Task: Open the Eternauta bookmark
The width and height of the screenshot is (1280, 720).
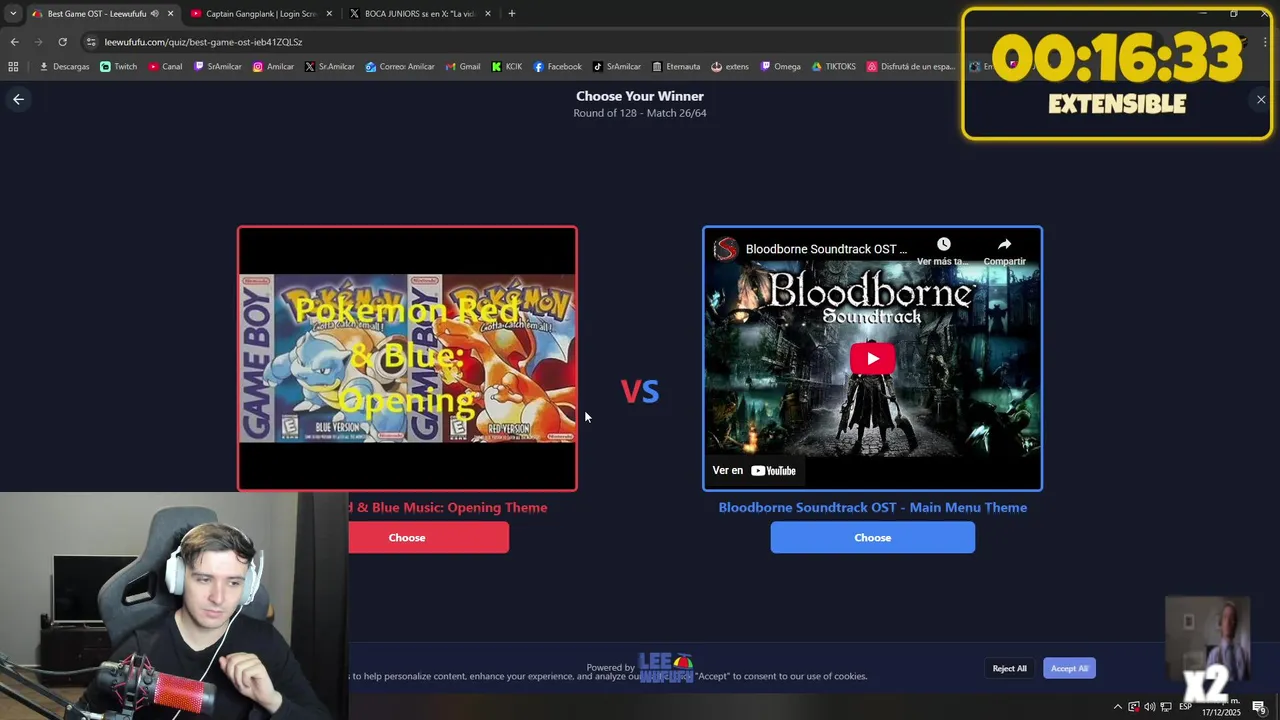Action: (676, 67)
